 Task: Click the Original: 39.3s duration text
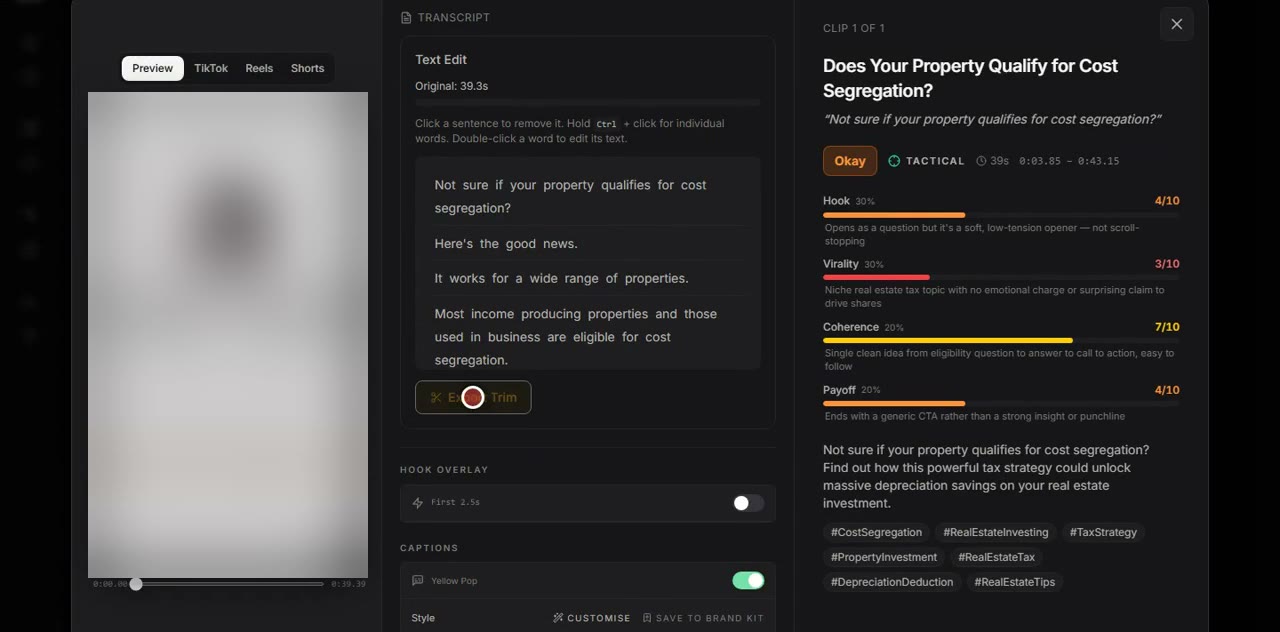[452, 86]
